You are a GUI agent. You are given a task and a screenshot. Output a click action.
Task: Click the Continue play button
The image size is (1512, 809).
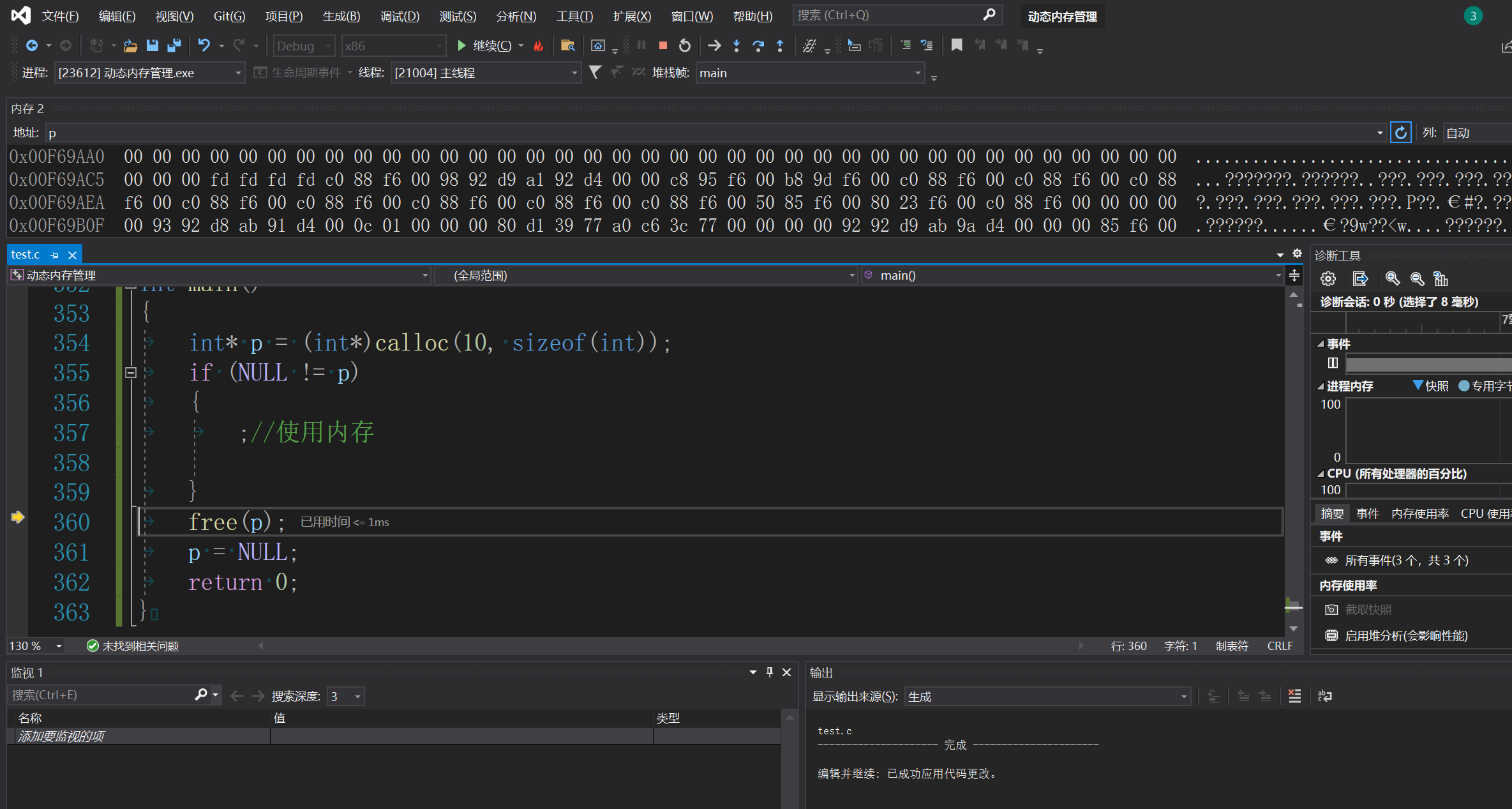461,45
